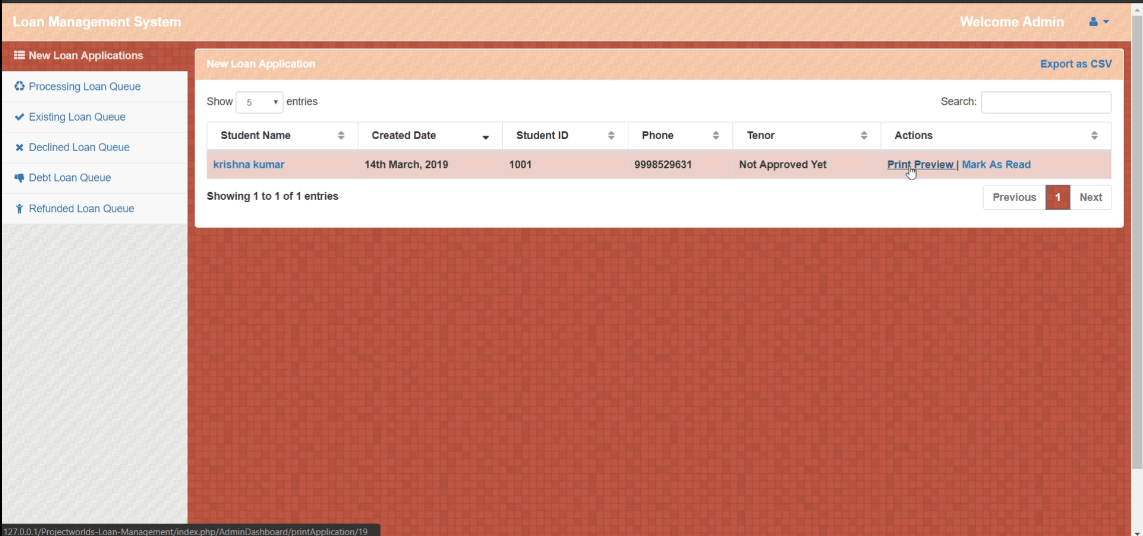Viewport: 1143px width, 536px height.
Task: Sort the table by Student ID column
Action: pos(565,136)
